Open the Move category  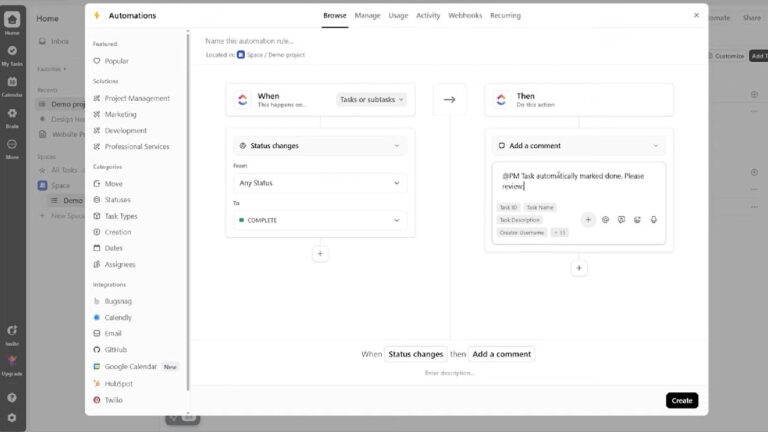click(108, 184)
